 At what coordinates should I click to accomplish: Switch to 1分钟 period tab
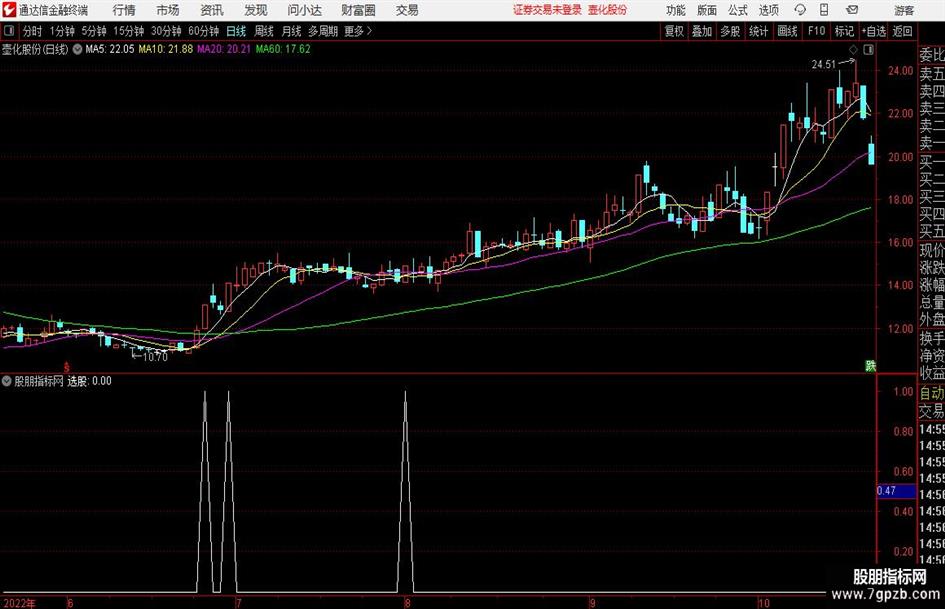62,31
